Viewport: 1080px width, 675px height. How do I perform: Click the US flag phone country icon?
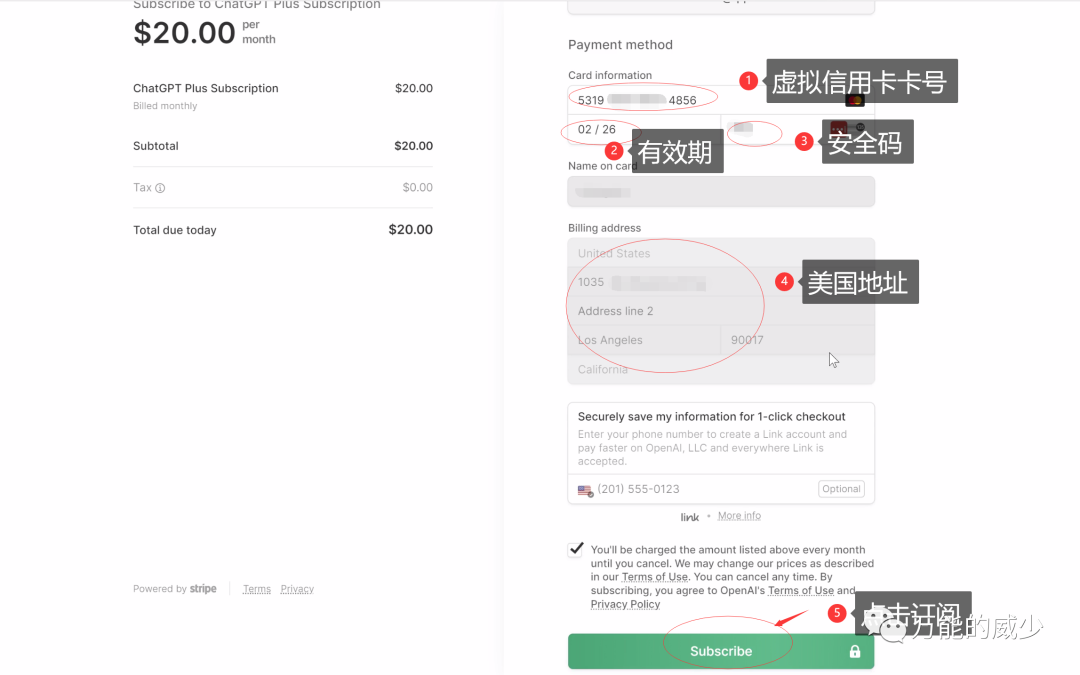point(585,490)
